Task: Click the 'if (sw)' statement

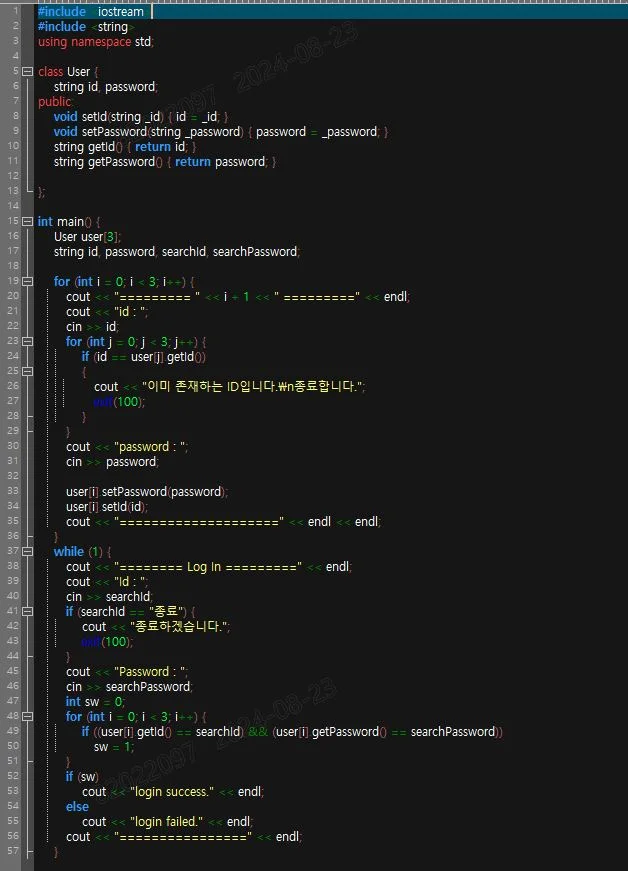Action: click(82, 777)
